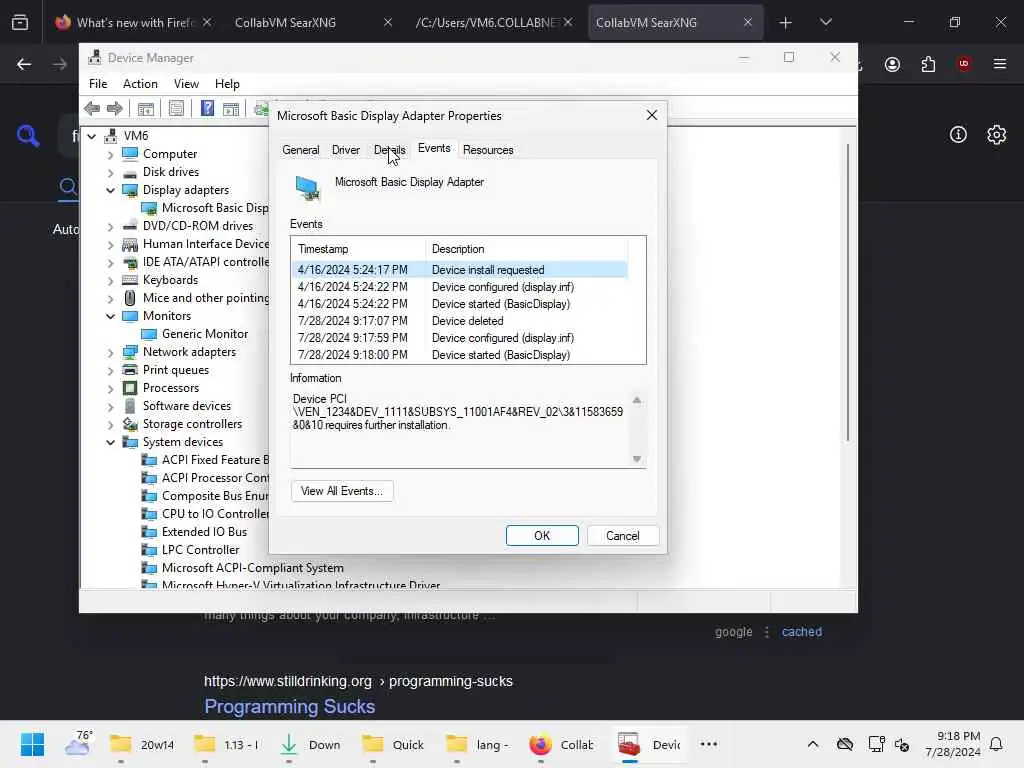
Task: Click the Firefox Collab taskbar icon
Action: pyautogui.click(x=561, y=744)
